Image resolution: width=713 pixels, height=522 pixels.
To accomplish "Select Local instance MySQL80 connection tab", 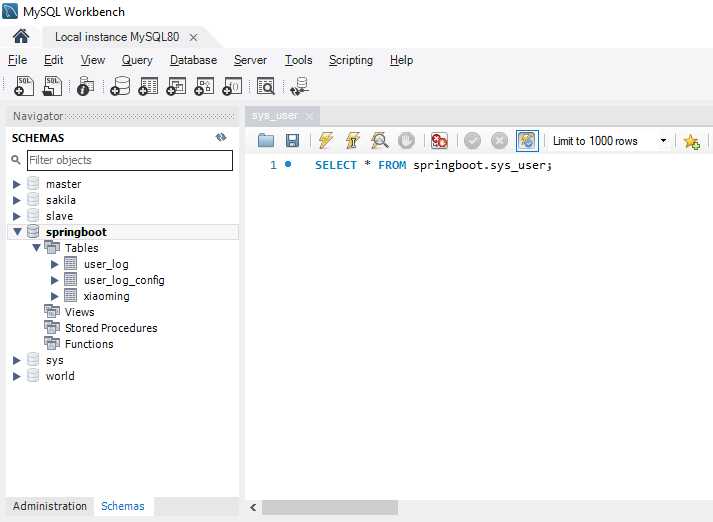I will (x=117, y=37).
